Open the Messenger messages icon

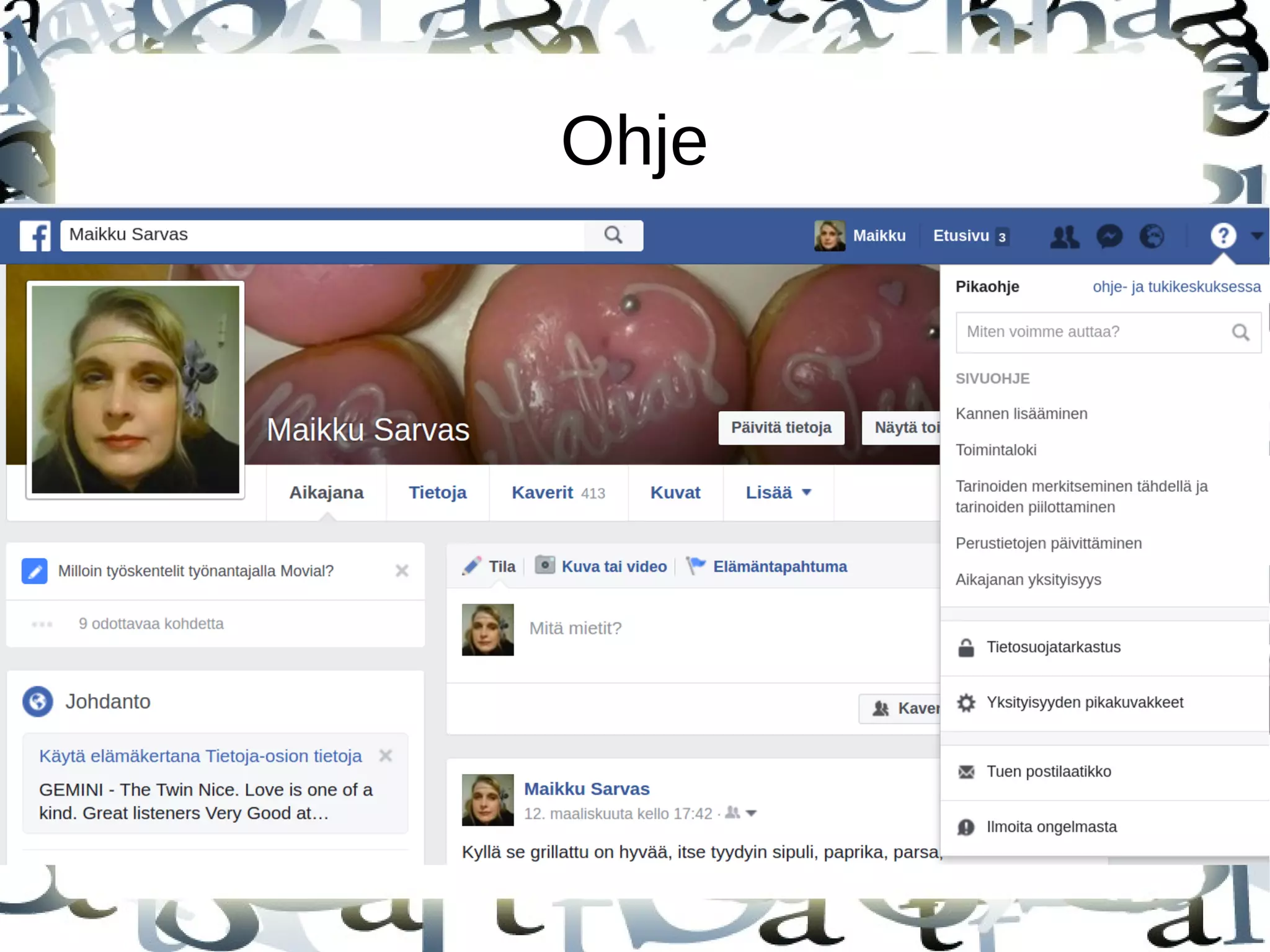point(1109,236)
